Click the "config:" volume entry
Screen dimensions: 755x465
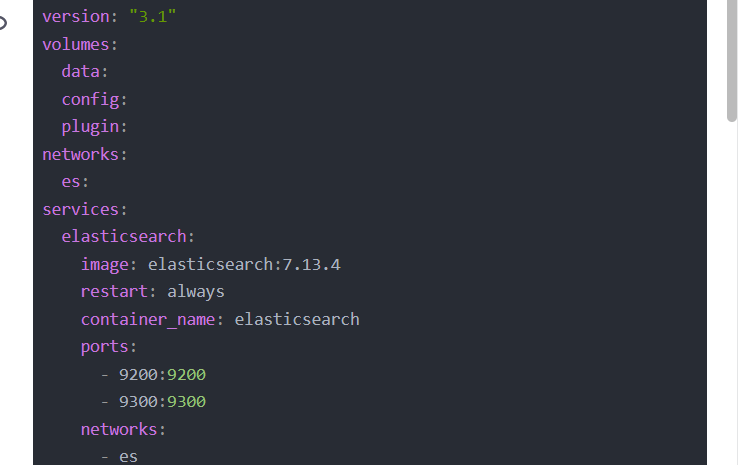(x=94, y=100)
